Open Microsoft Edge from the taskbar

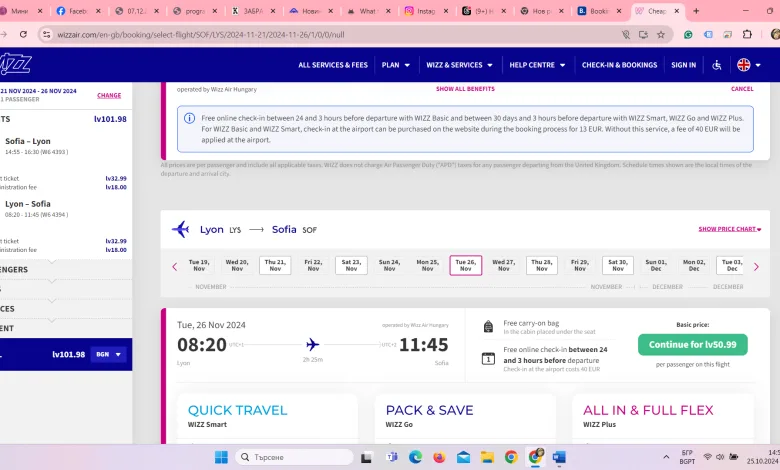click(x=415, y=457)
